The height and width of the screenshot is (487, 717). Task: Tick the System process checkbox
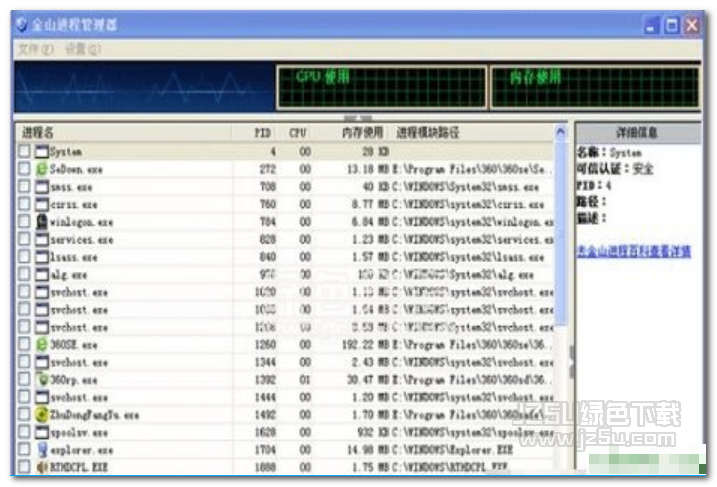(x=24, y=151)
